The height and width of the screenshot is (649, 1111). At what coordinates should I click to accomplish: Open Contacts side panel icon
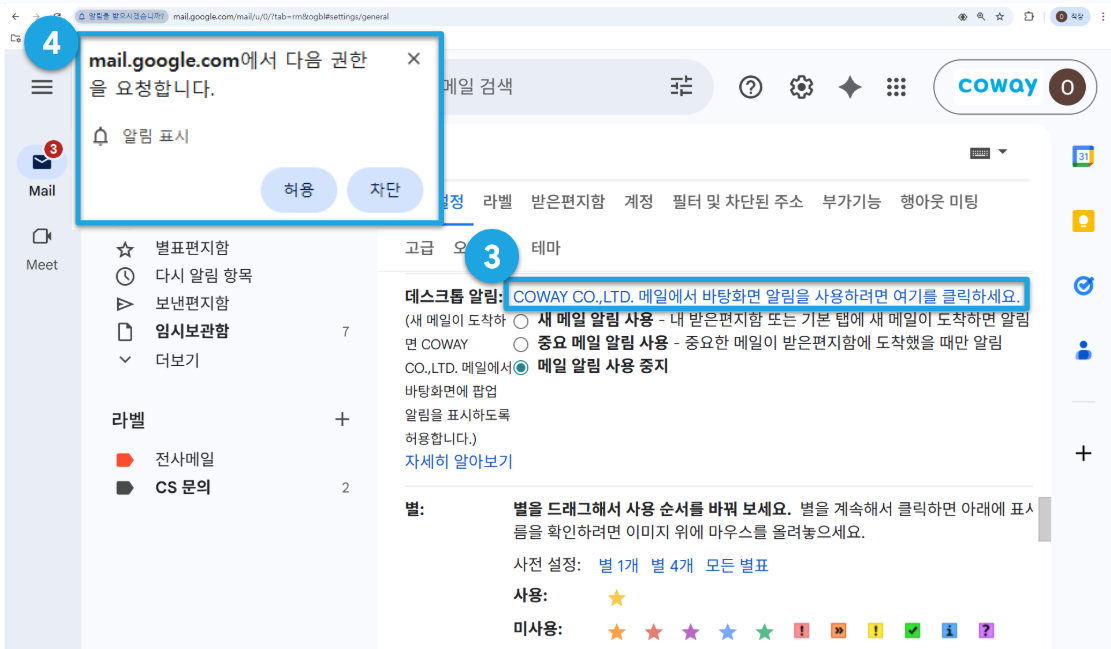[1083, 349]
